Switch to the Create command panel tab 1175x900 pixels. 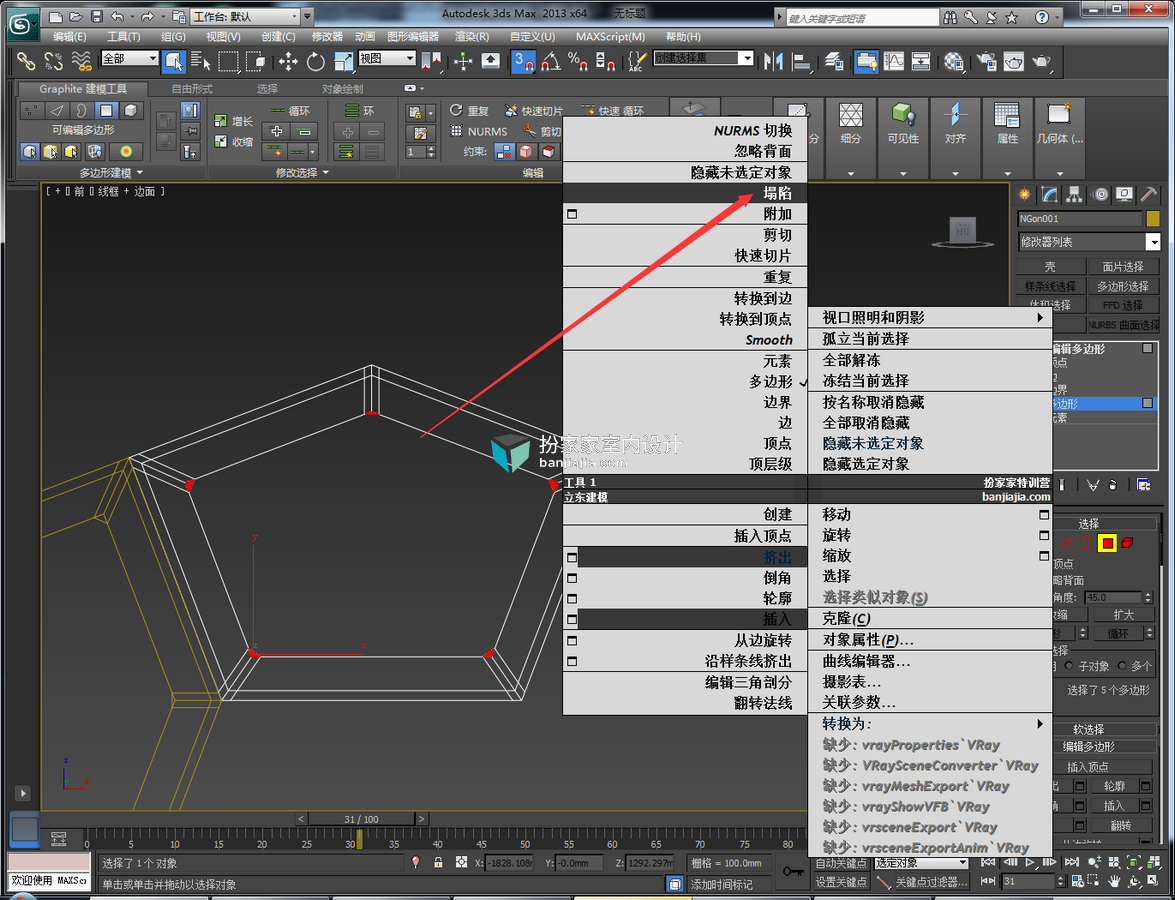coord(1024,195)
